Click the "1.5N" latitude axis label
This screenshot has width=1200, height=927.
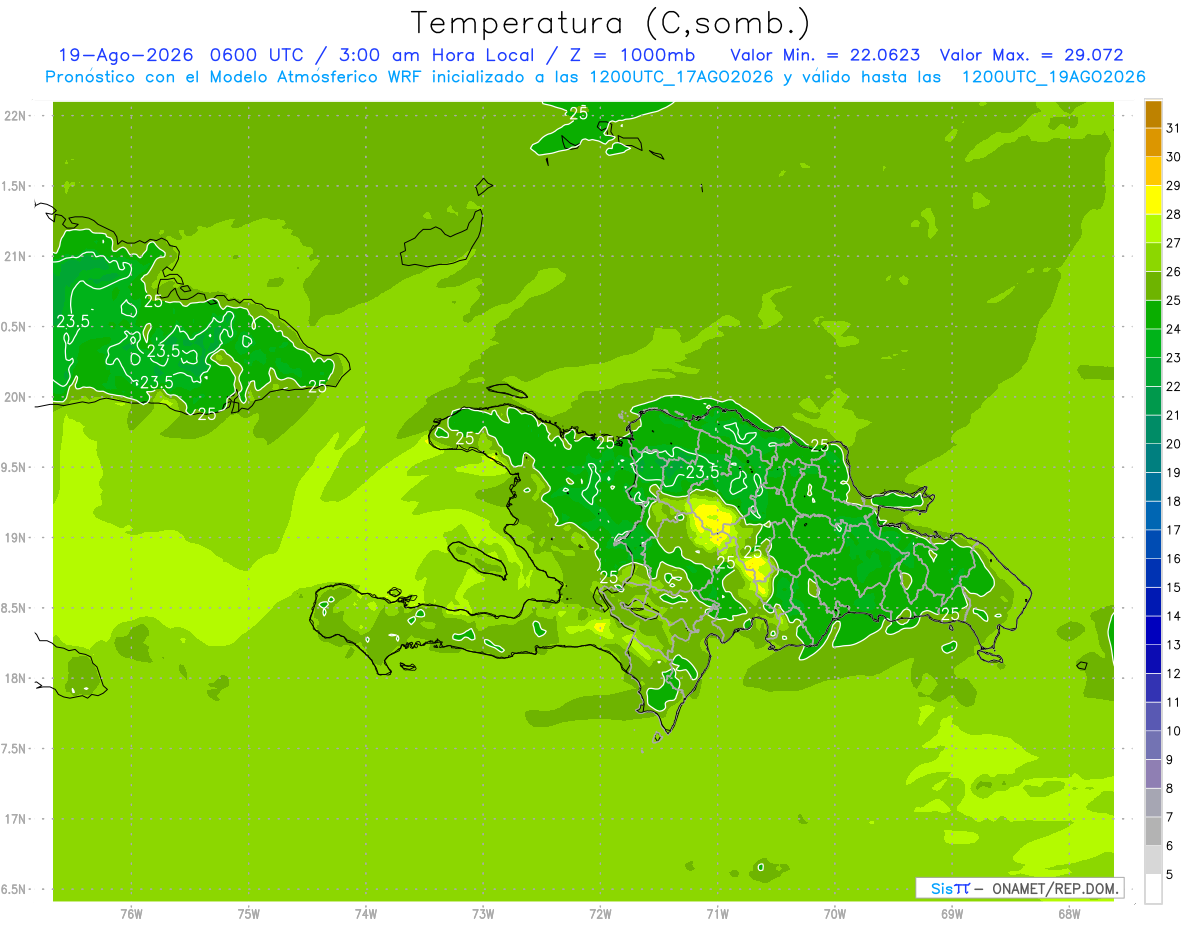pos(14,187)
